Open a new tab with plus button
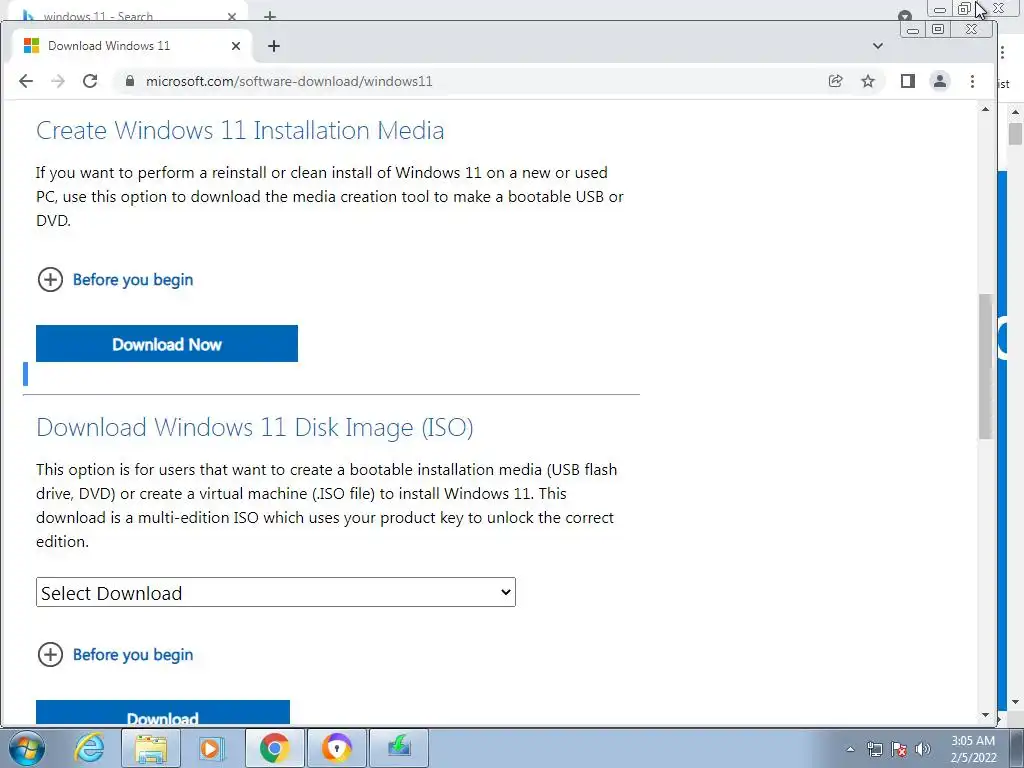The image size is (1024, 768). 274,46
